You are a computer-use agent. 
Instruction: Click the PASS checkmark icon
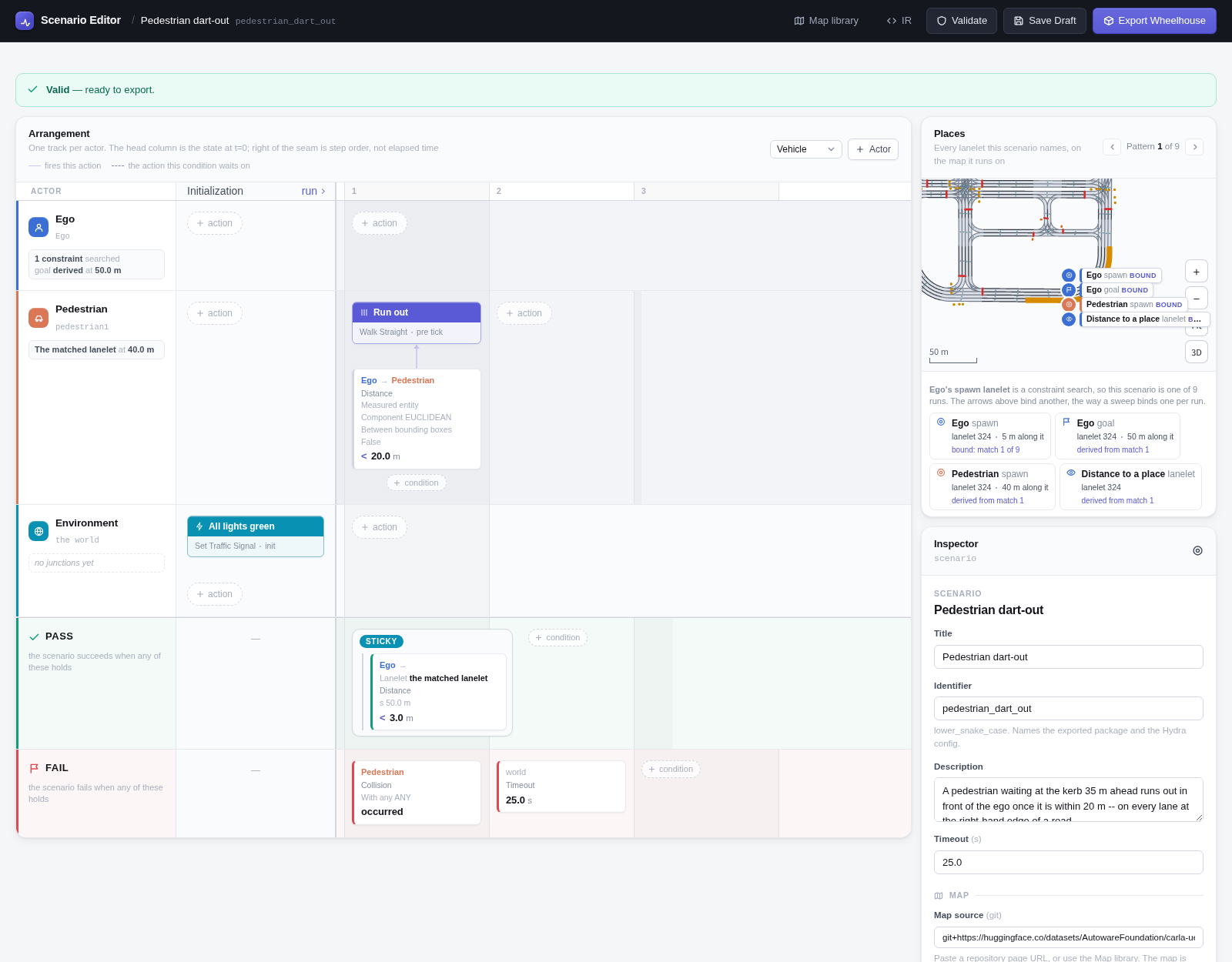click(34, 636)
